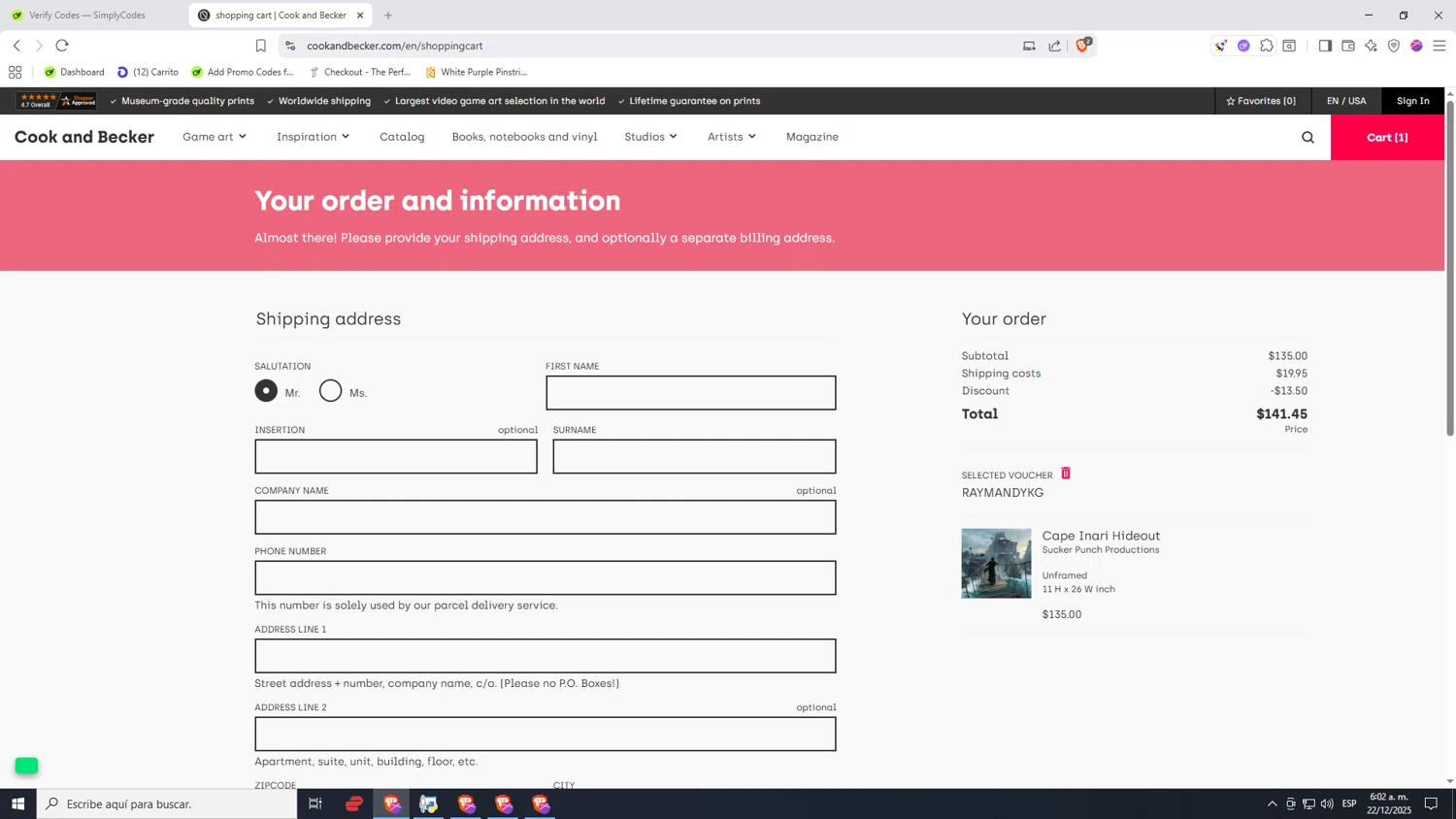Screen dimensions: 1456x819
Task: Click the network icon in system tray
Action: (1308, 803)
